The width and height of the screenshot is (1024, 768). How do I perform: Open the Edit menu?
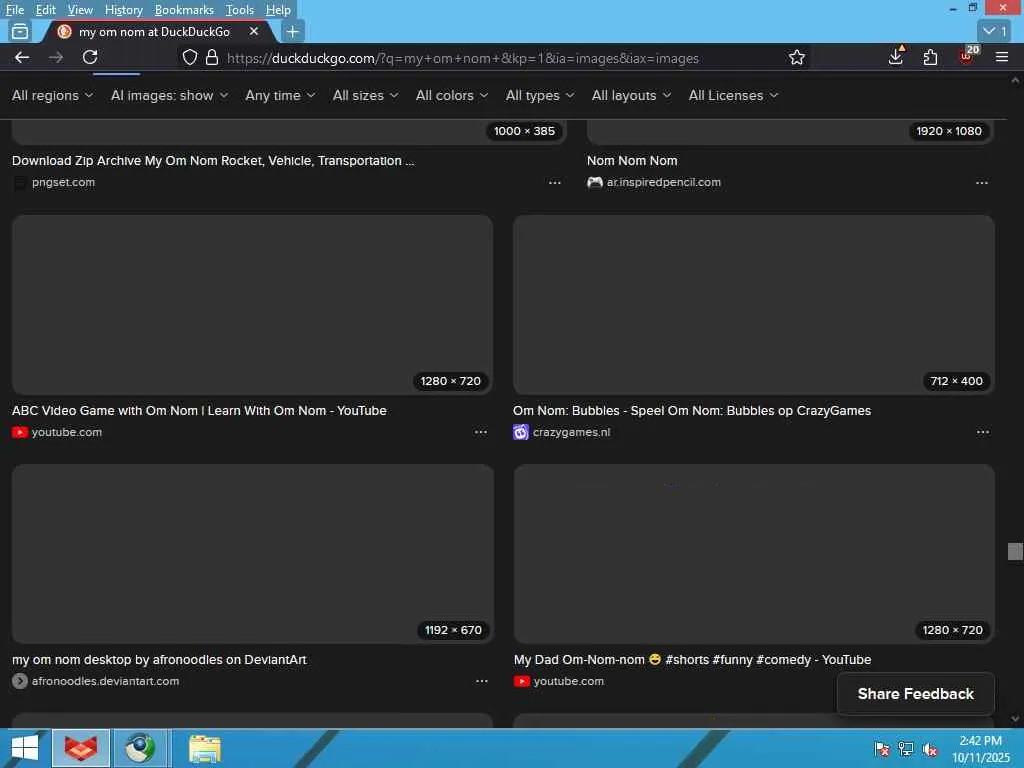tap(45, 10)
